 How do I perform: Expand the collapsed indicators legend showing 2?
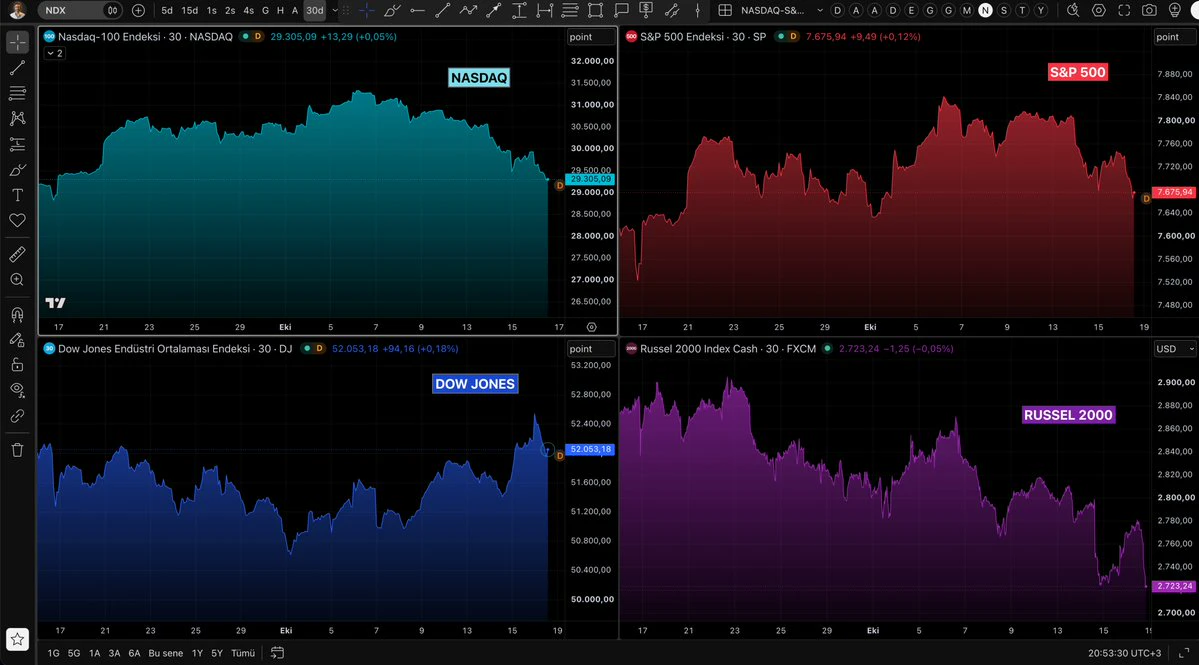54,54
